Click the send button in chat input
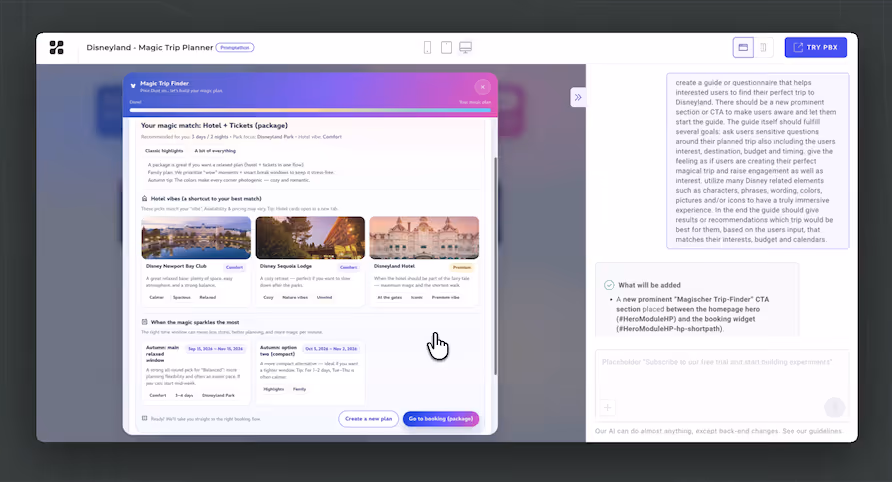892x482 pixels. [835, 407]
